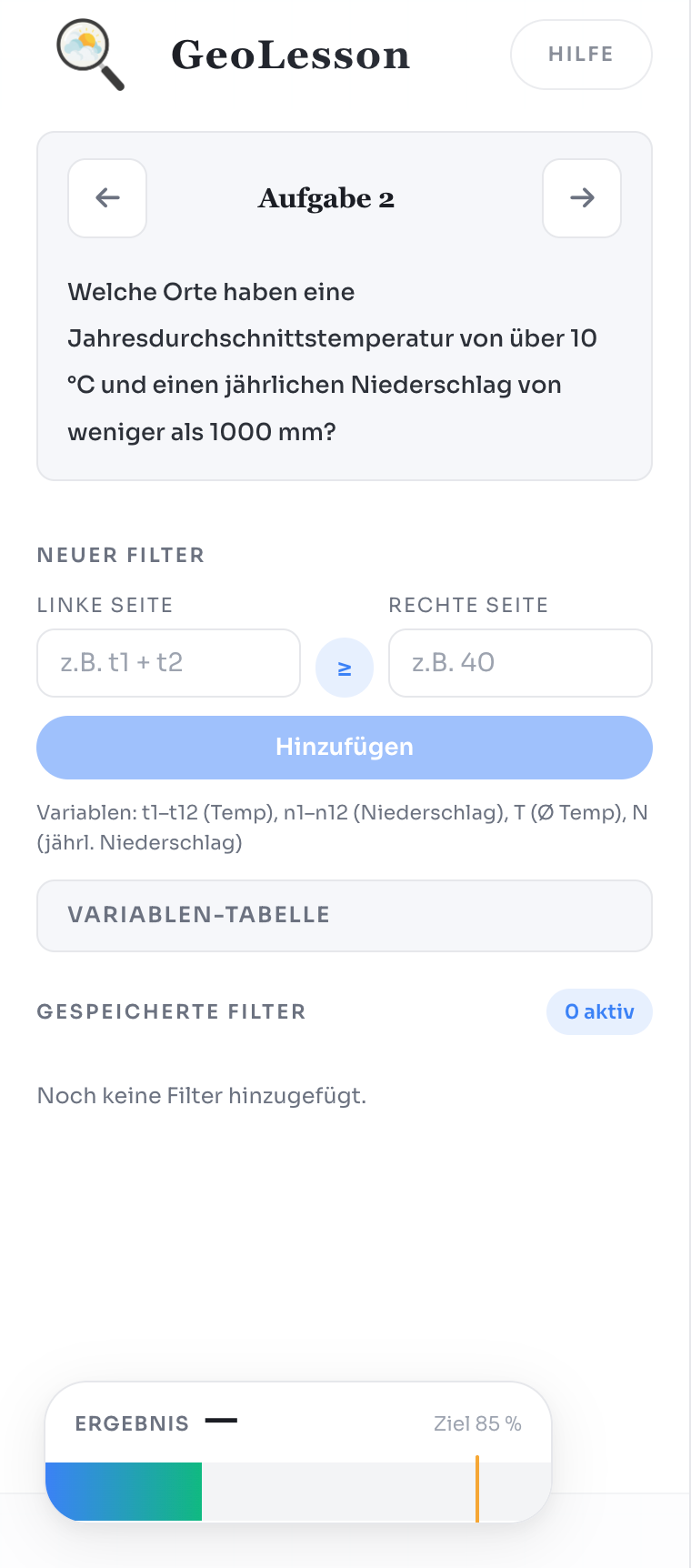Toggle the ≥ comparison operator
Screen dimensions: 691x1568
345,668
